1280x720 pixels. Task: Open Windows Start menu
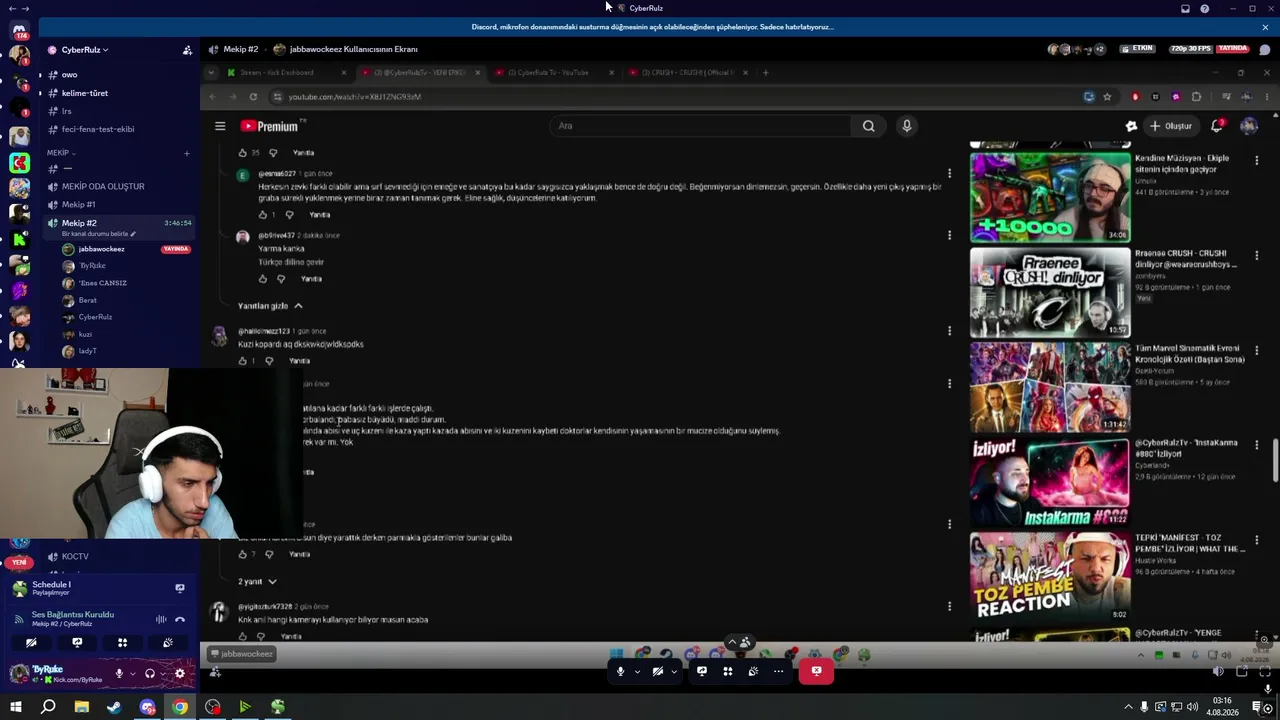coord(15,707)
